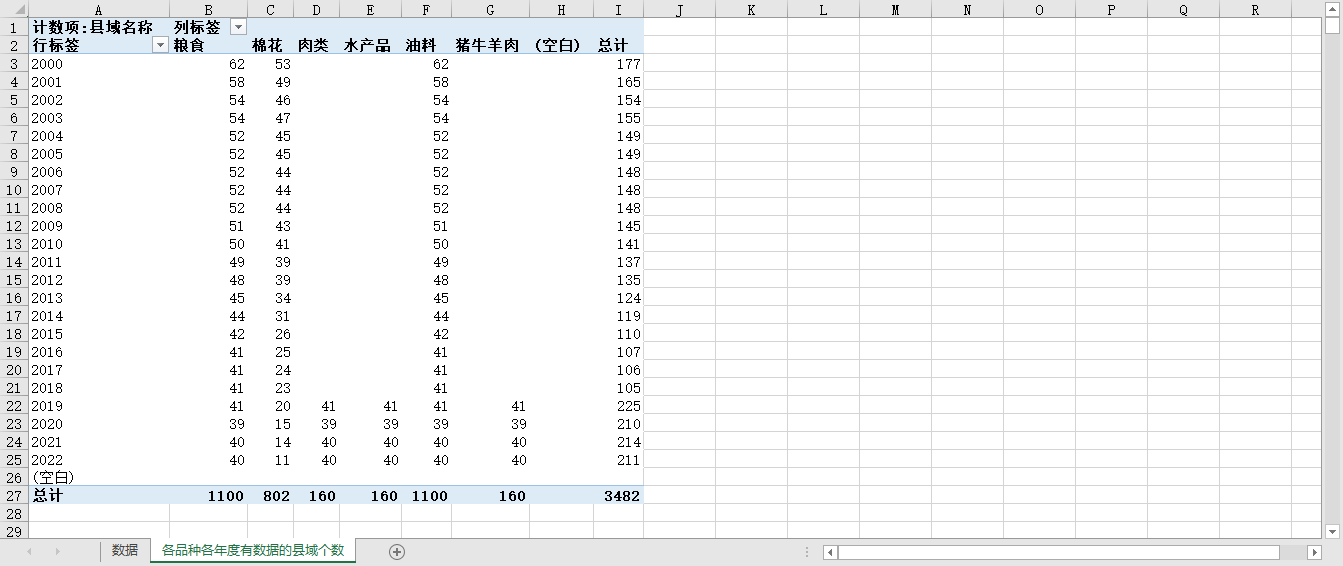Select row 14 header
The image size is (1343, 566).
14,261
